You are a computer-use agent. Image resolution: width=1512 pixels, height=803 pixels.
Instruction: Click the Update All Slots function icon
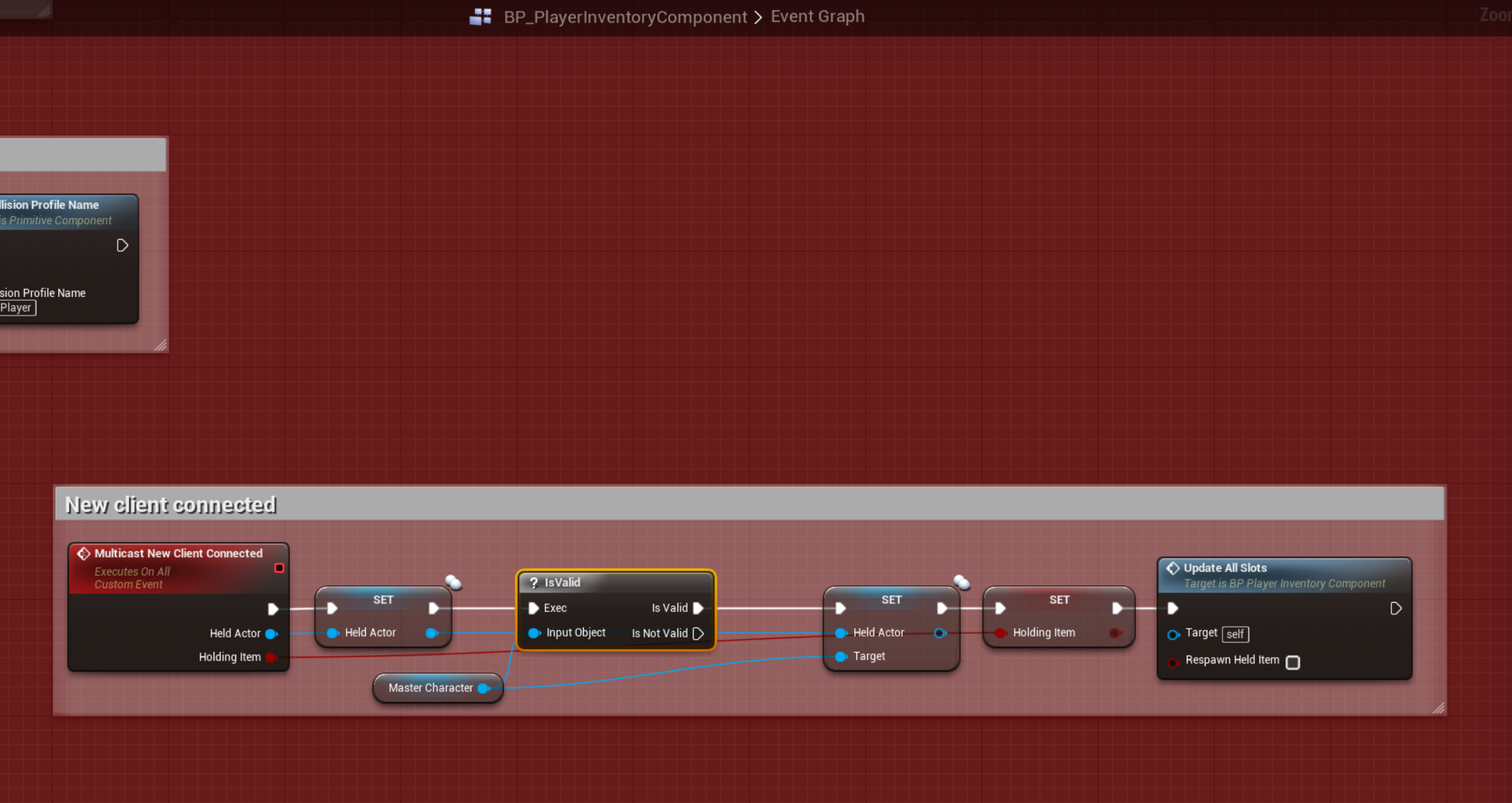point(1173,568)
